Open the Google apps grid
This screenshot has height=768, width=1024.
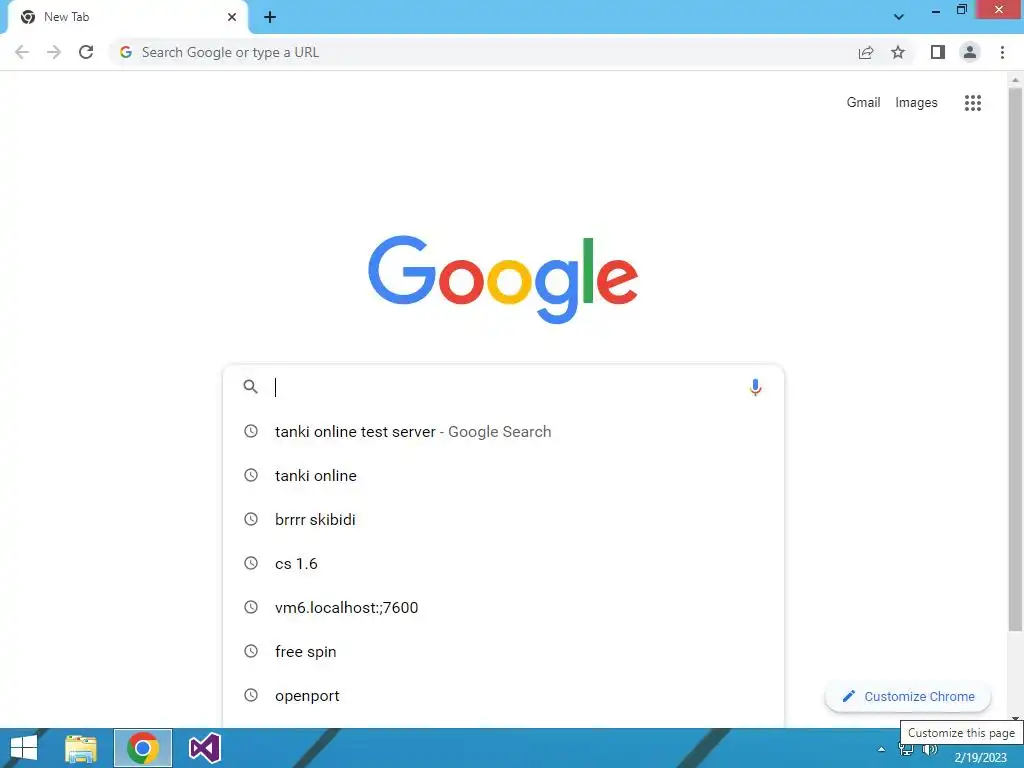pyautogui.click(x=972, y=103)
